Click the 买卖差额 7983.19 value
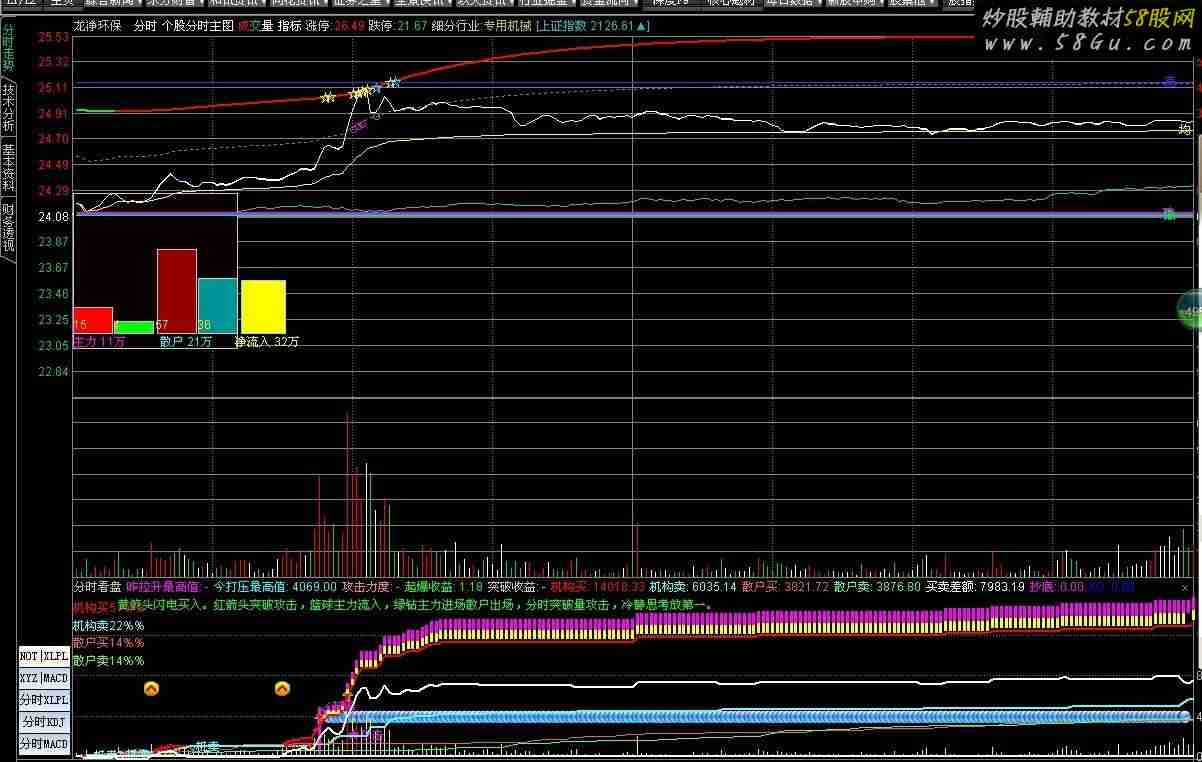This screenshot has width=1202, height=762. [x=975, y=587]
